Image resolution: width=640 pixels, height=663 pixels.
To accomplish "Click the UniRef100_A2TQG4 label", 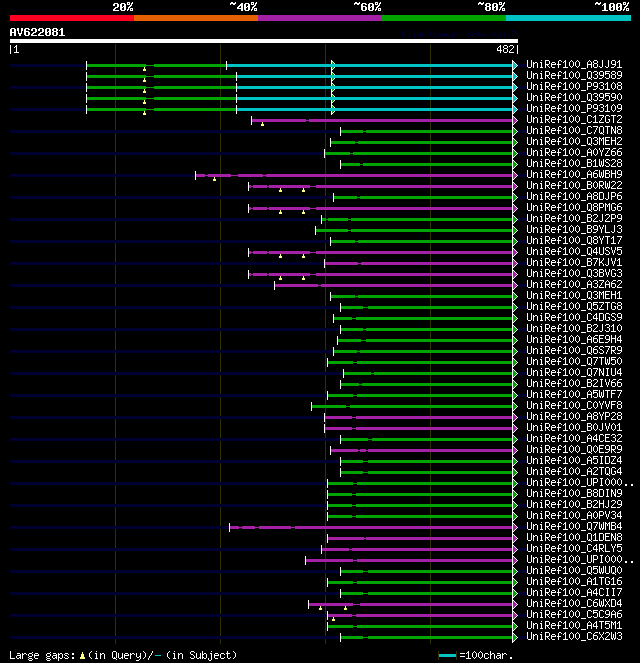I will pyautogui.click(x=574, y=471).
